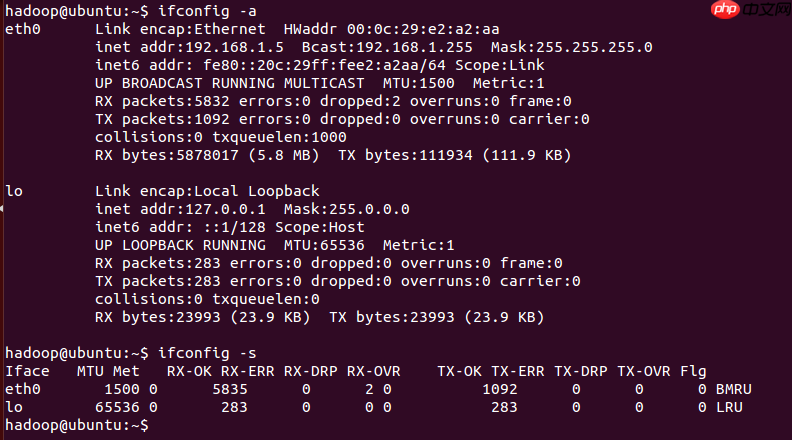Click dropped:2 in eth0 RX line

(x=360, y=102)
